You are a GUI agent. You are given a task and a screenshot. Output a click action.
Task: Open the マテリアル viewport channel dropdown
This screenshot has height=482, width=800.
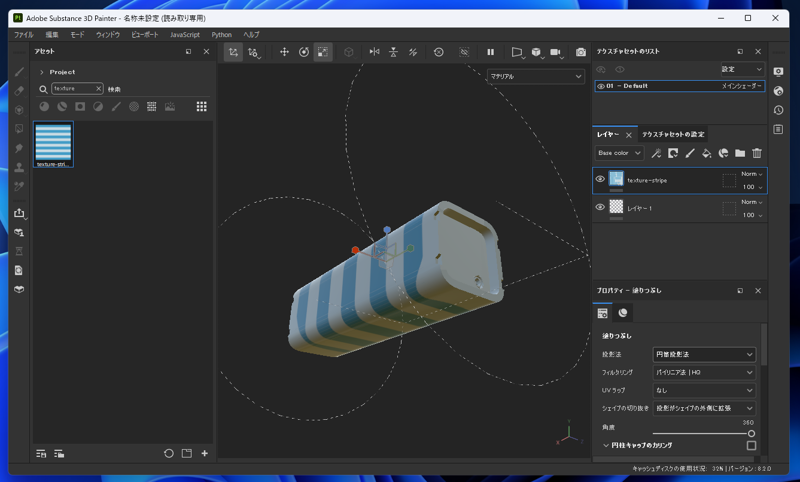[536, 77]
